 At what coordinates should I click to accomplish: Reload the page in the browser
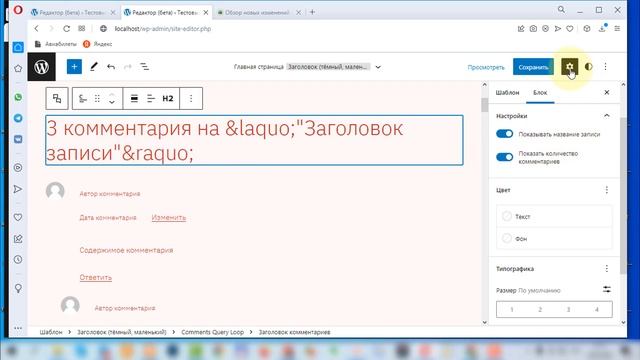pos(67,29)
